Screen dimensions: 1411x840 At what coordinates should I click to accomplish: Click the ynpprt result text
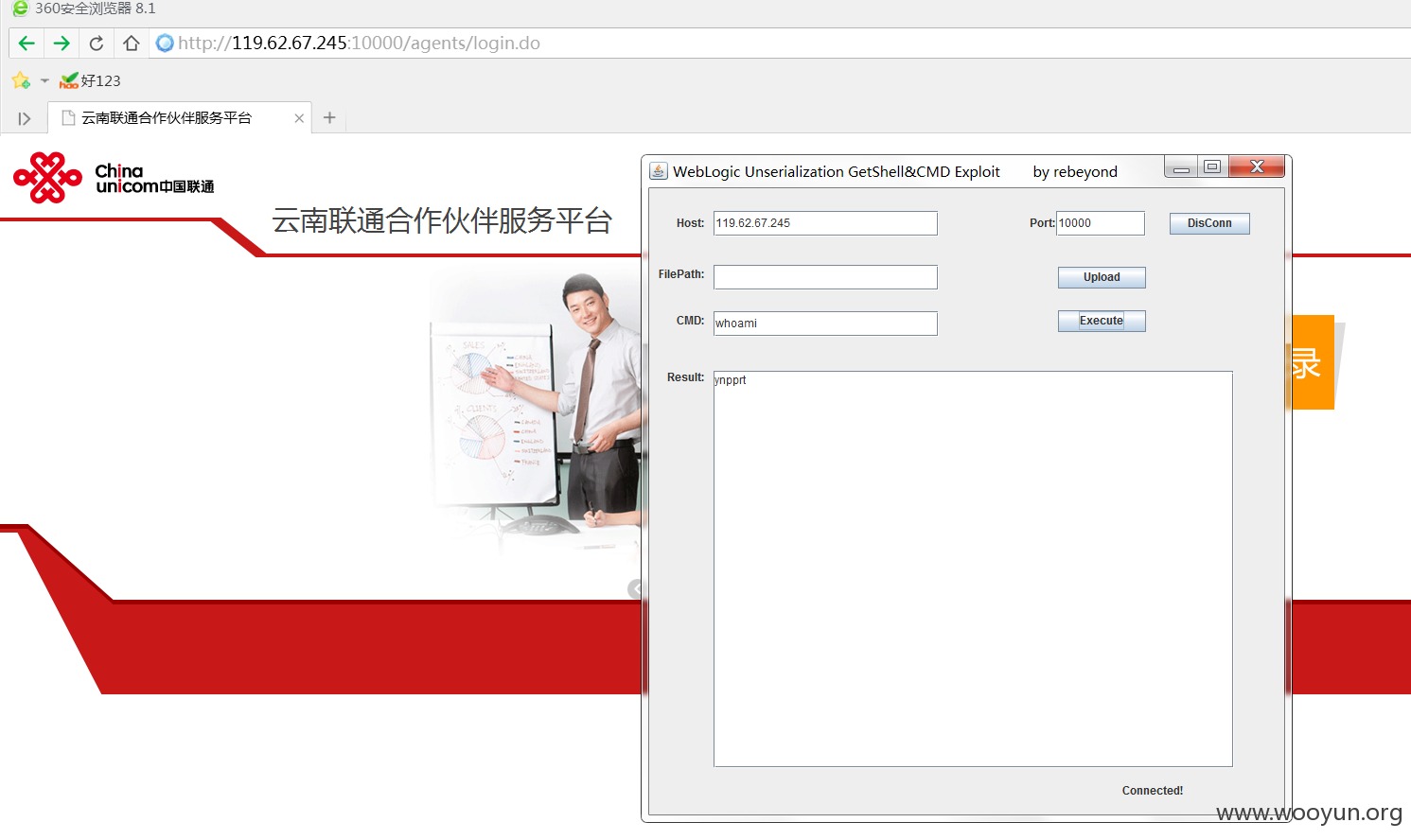pos(731,380)
